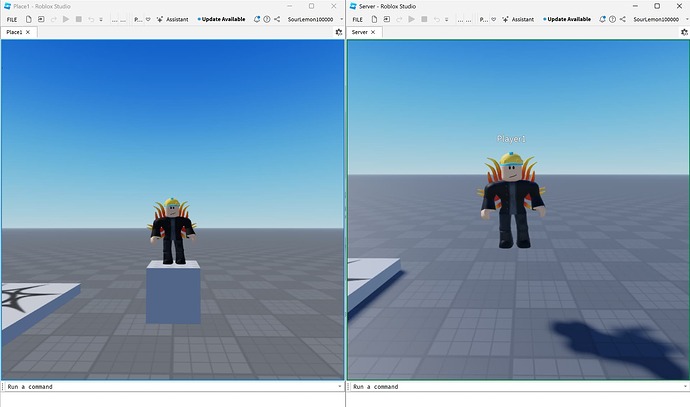Close the Server document tab

373,32
